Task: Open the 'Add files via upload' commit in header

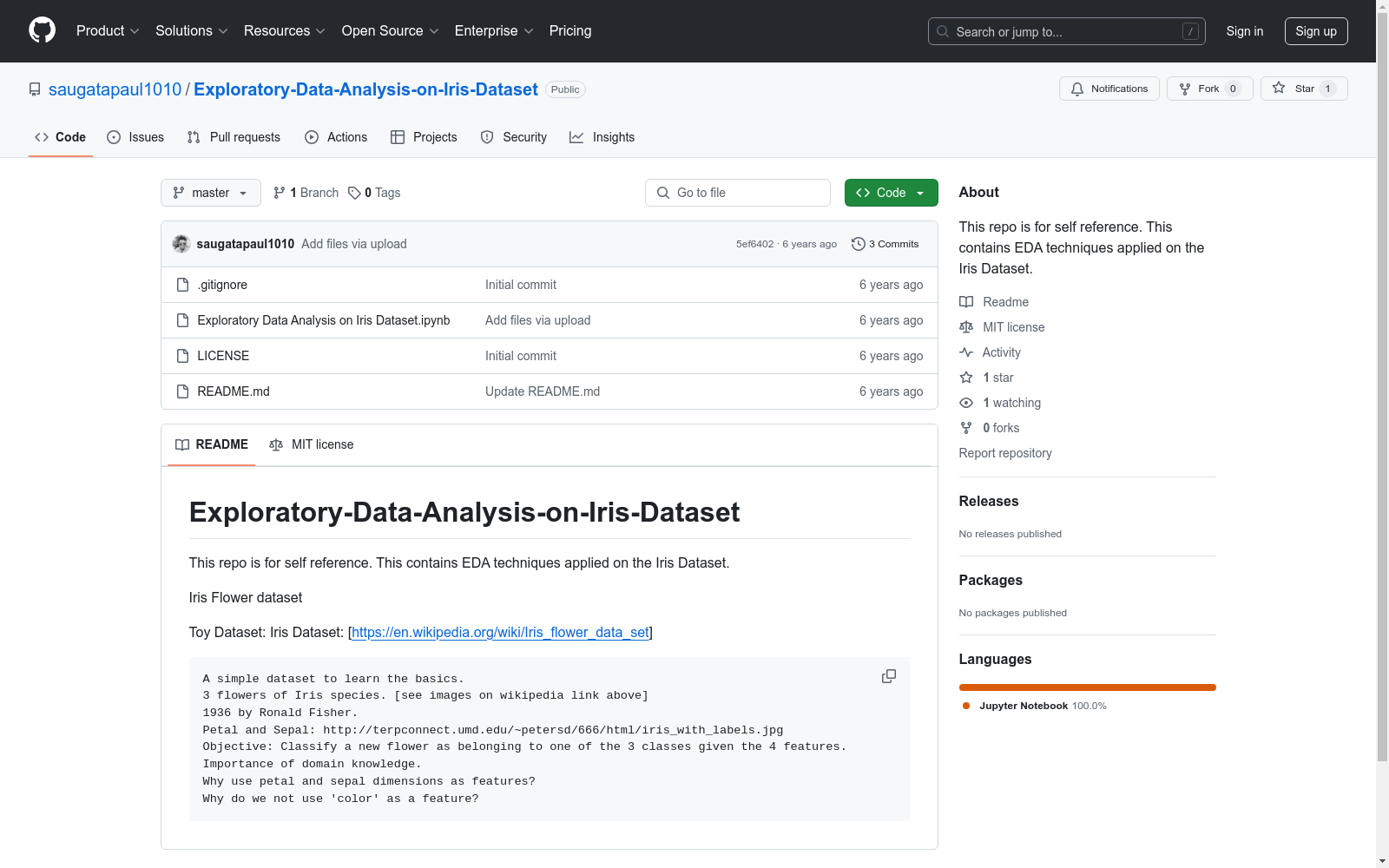Action: 354,244
